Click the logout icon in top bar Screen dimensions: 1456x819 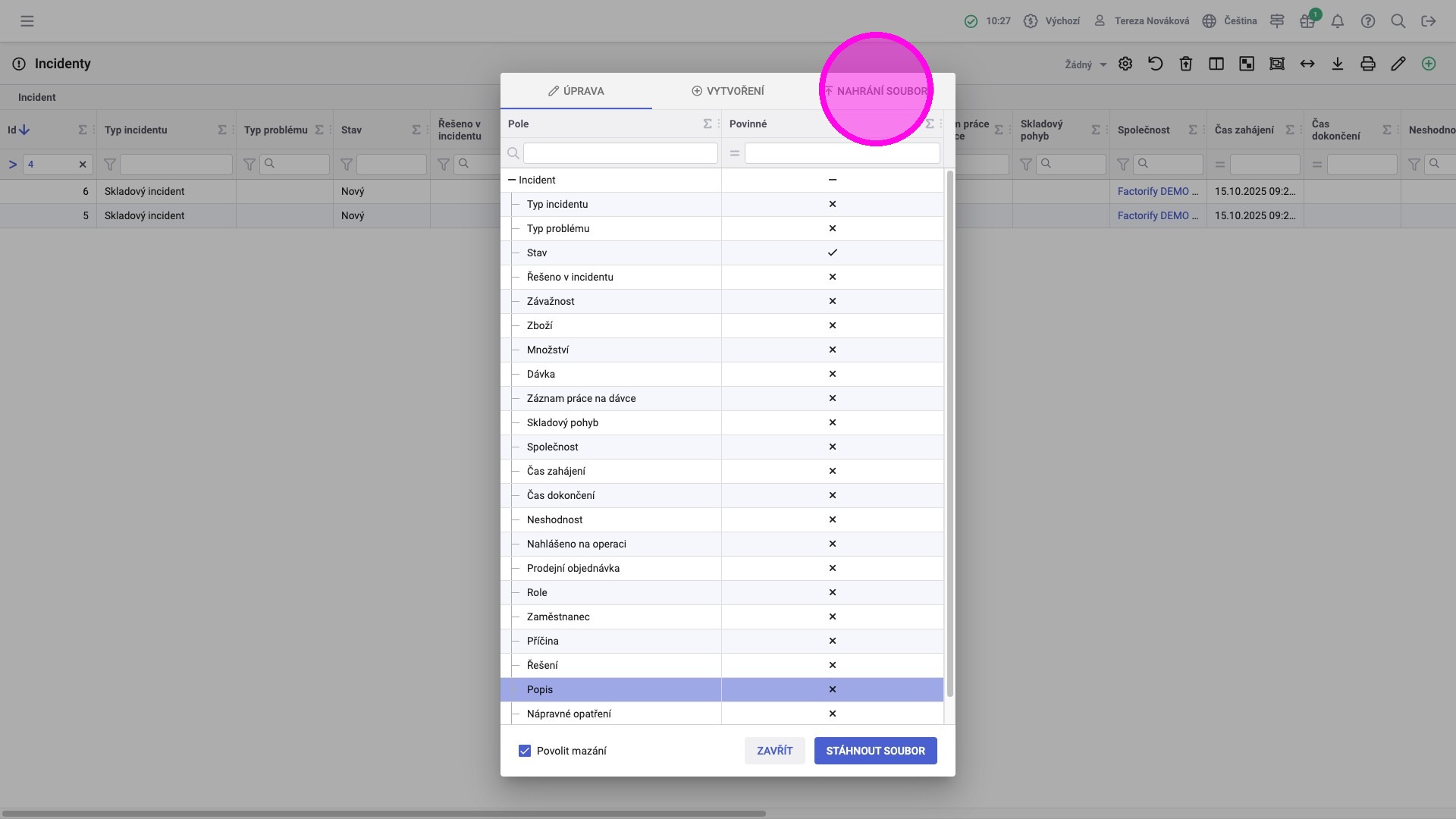pos(1429,21)
